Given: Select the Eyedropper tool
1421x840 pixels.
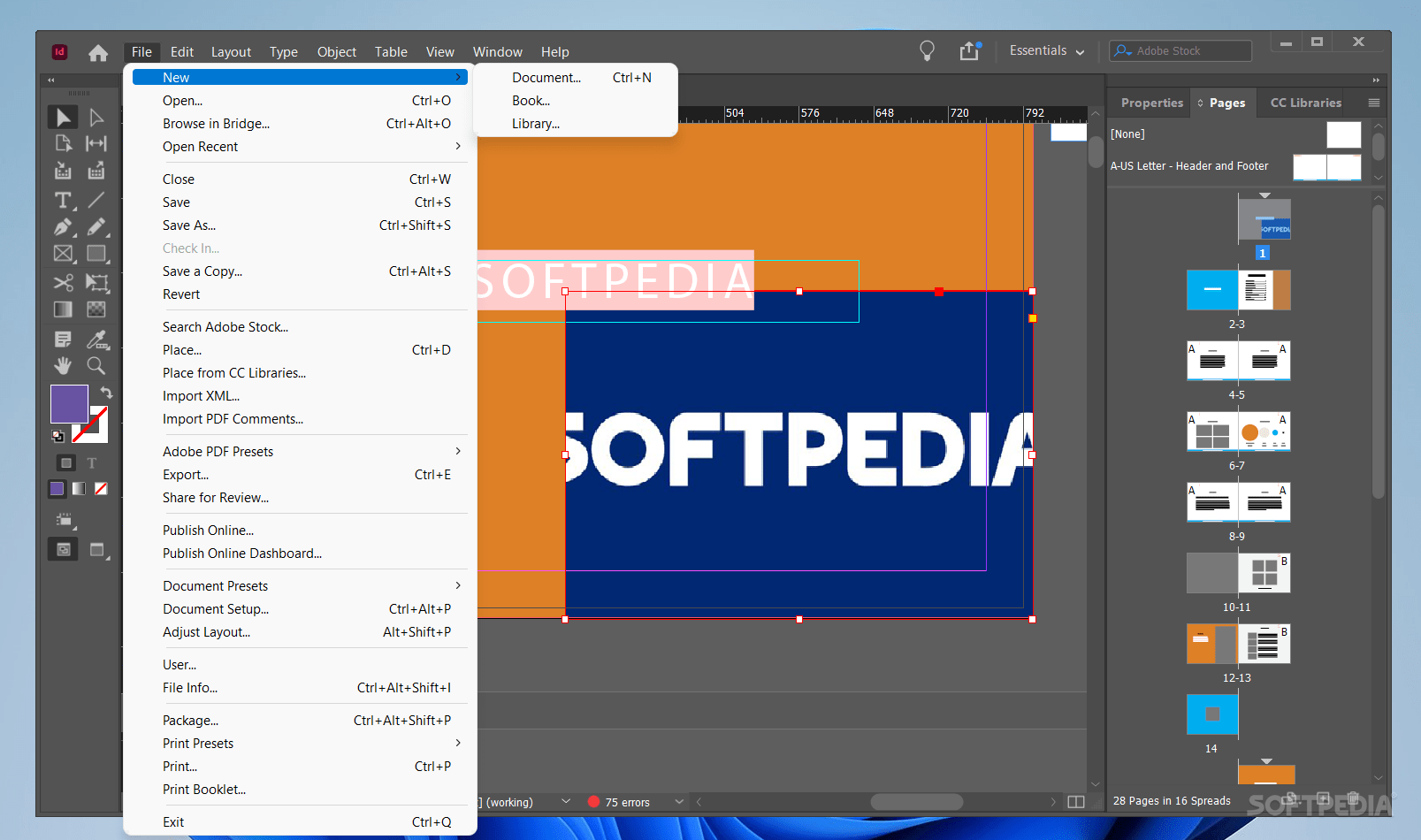Looking at the screenshot, I should [96, 340].
